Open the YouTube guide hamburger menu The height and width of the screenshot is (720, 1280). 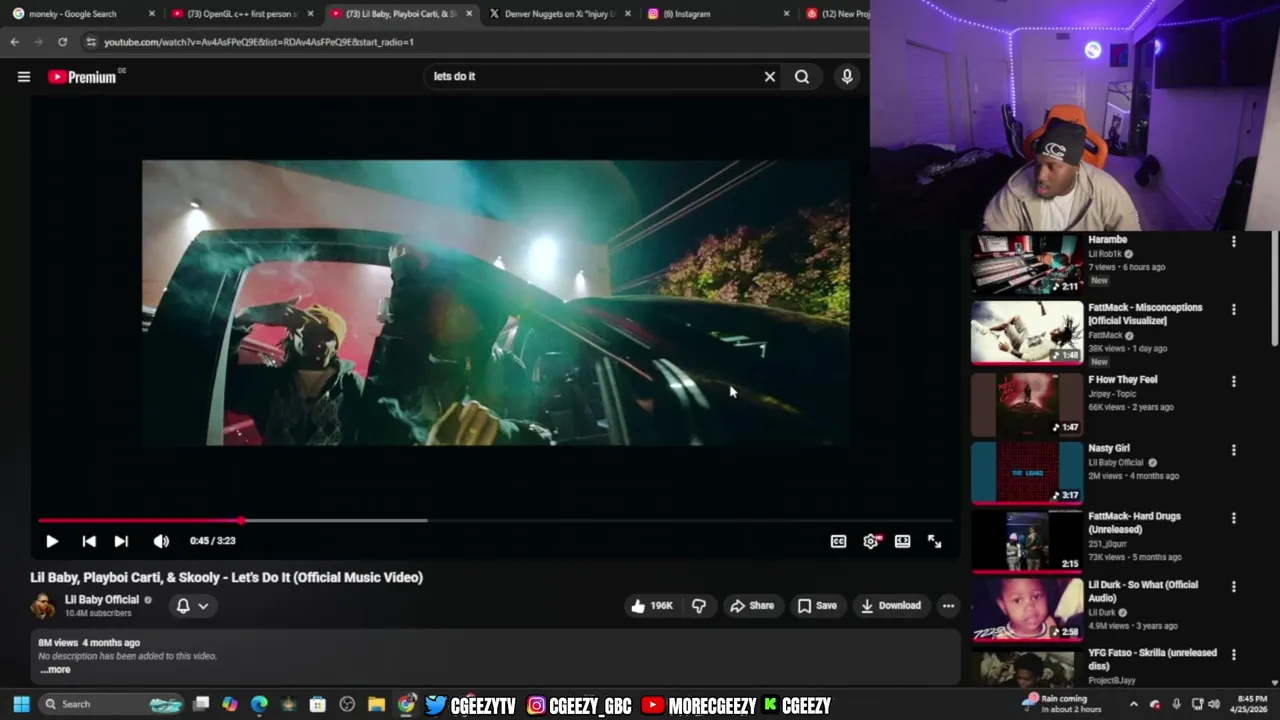click(x=24, y=77)
